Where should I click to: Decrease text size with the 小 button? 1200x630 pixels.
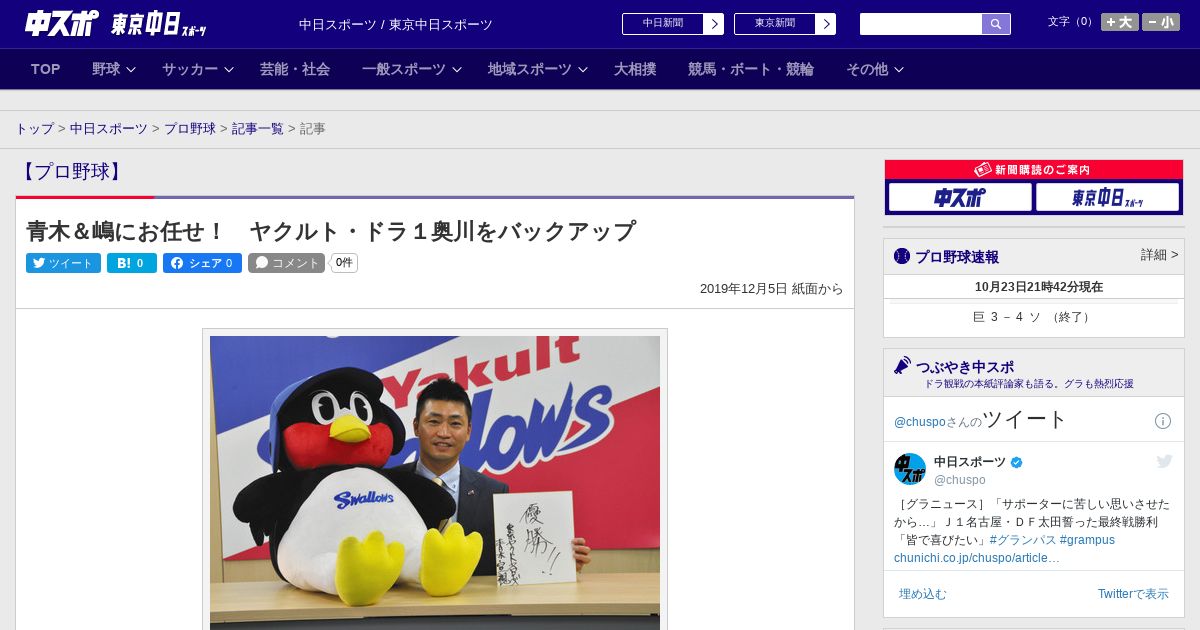click(x=1161, y=22)
